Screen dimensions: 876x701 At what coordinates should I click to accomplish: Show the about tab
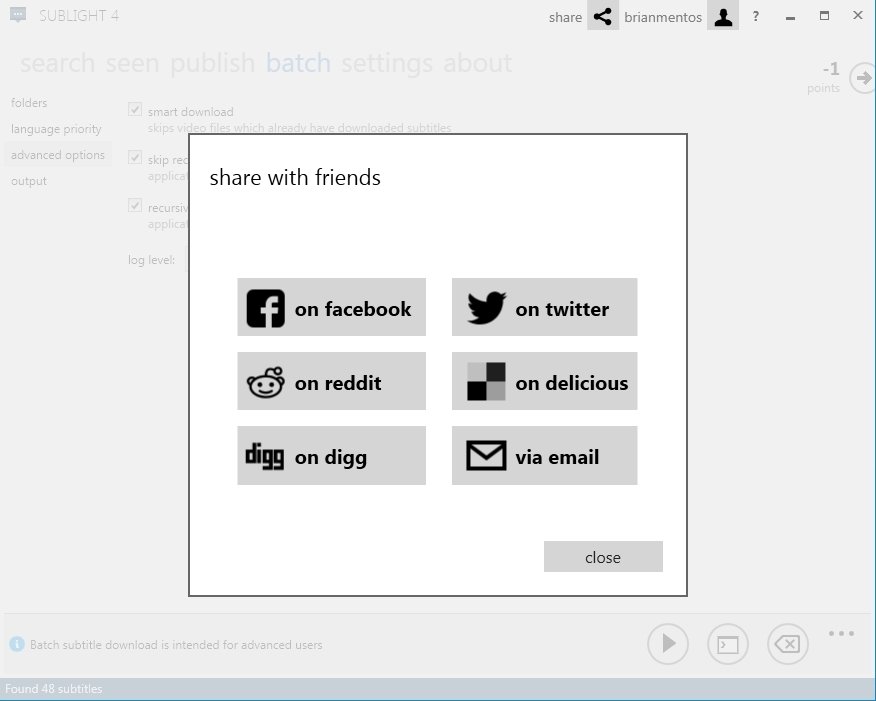pyautogui.click(x=477, y=63)
